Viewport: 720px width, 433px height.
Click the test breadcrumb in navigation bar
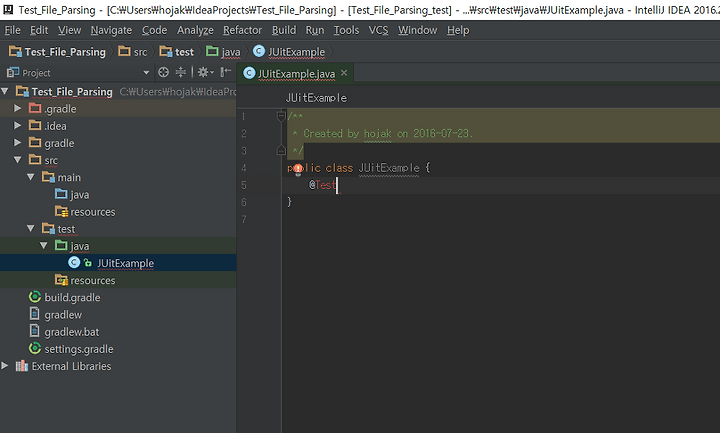pos(177,52)
